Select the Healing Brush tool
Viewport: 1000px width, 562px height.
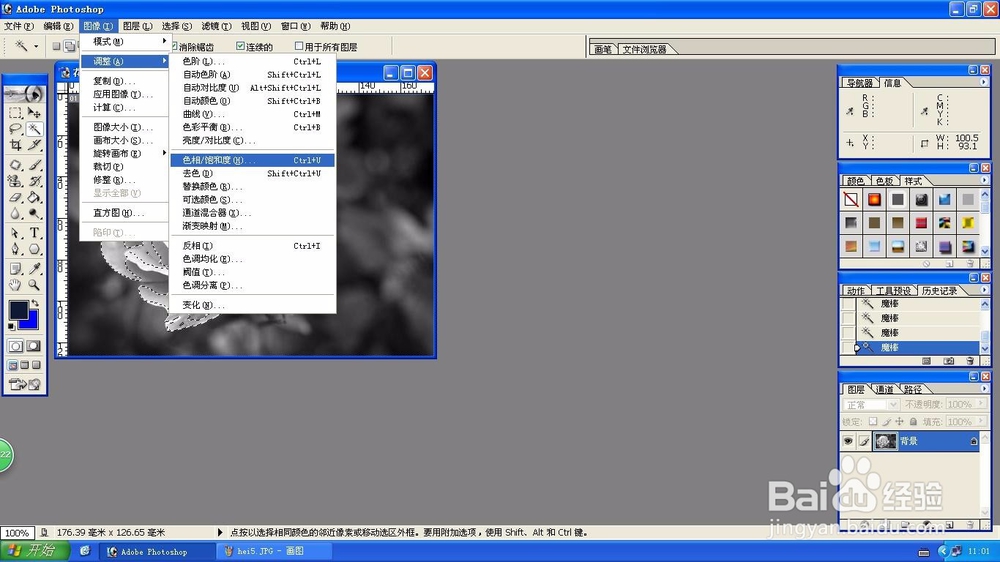click(x=15, y=165)
